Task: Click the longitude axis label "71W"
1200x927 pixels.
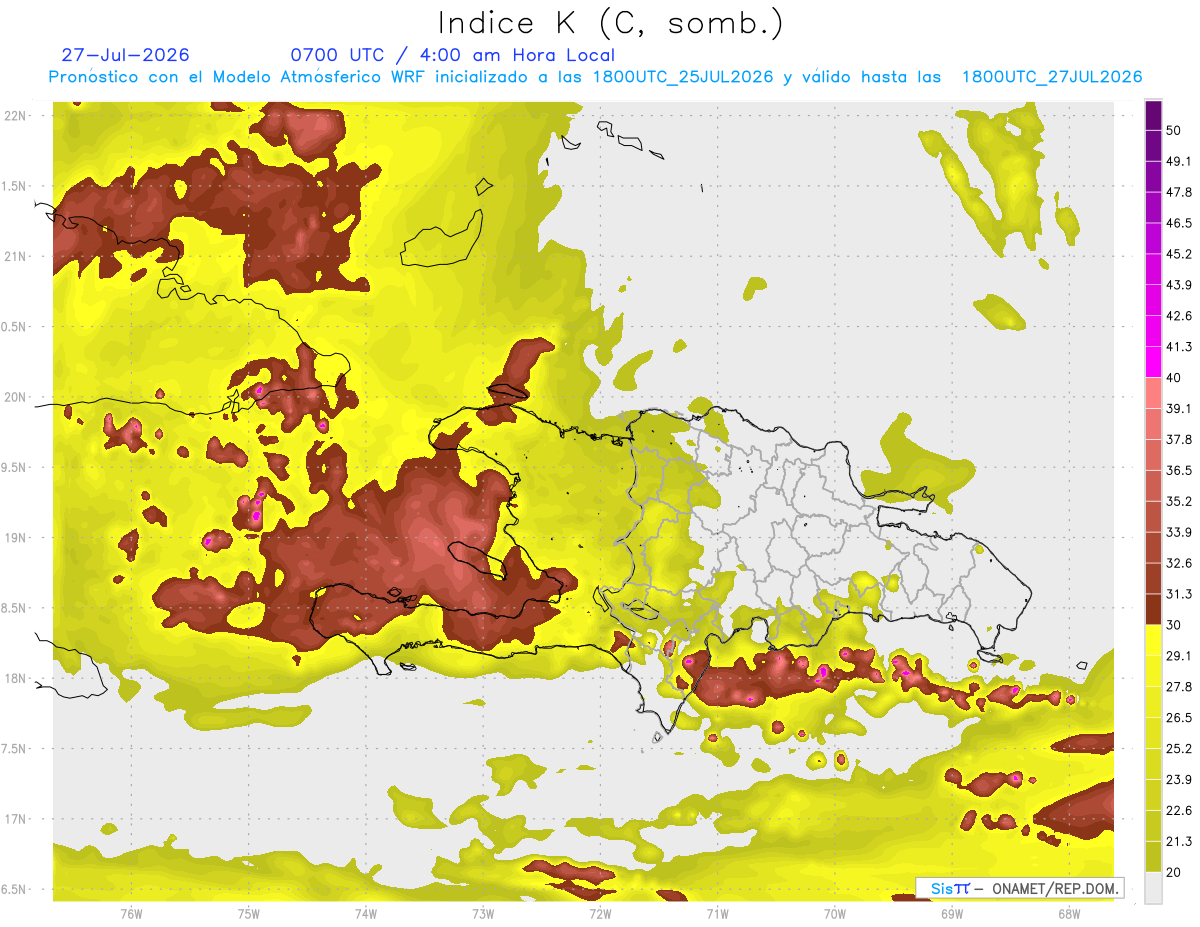Action: click(x=717, y=913)
